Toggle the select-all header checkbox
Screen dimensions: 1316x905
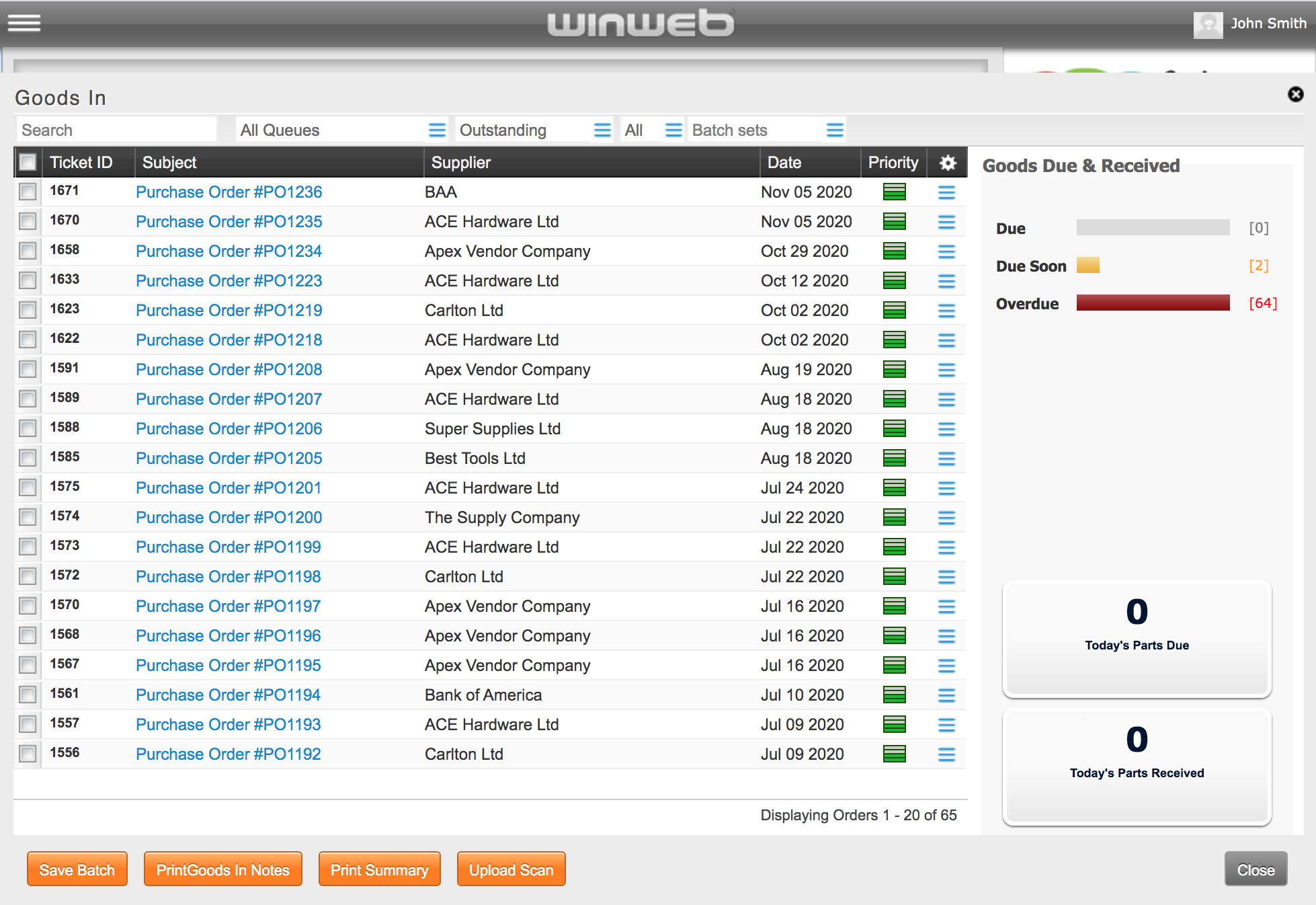tap(28, 163)
